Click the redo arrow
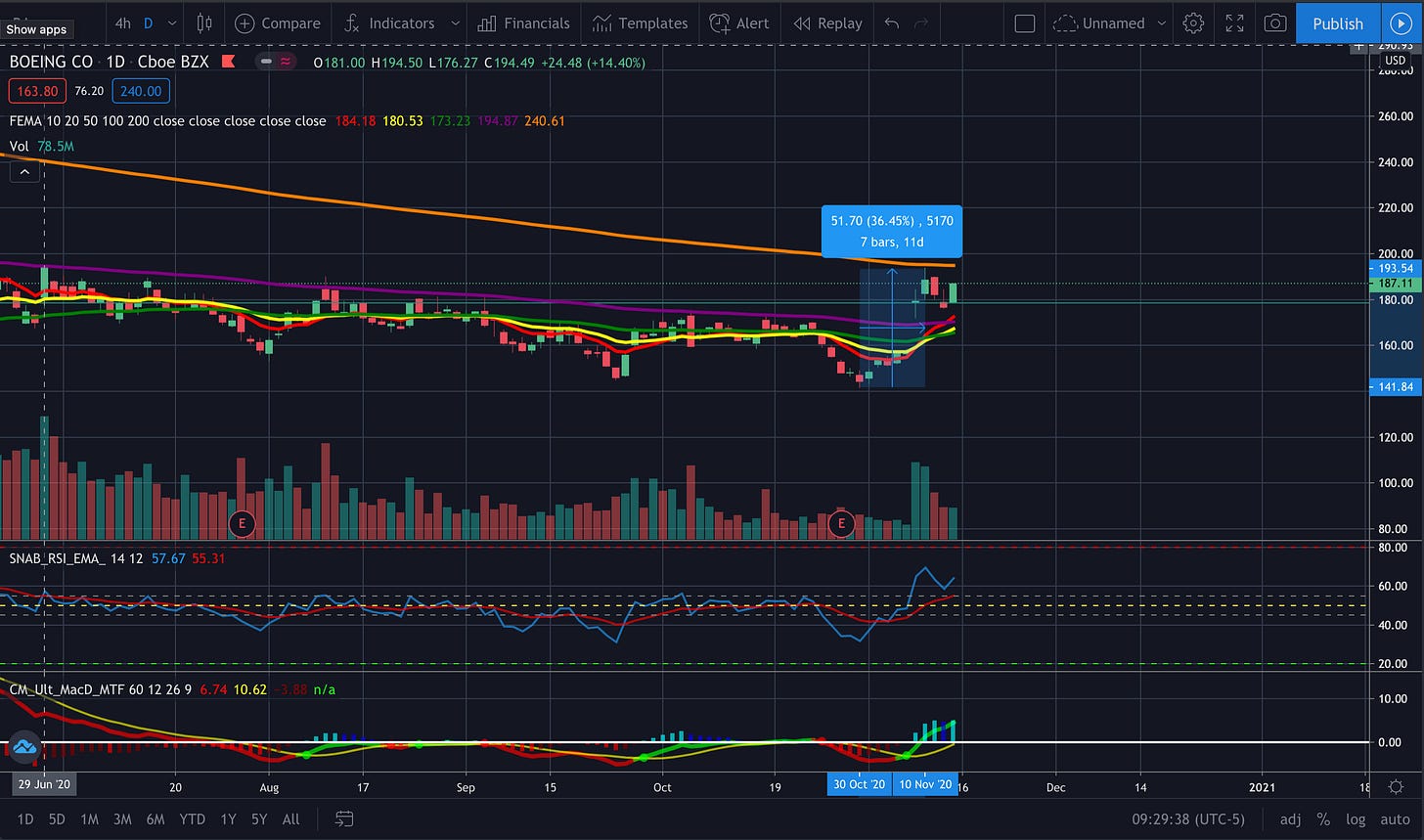The width and height of the screenshot is (1424, 840). (x=920, y=22)
